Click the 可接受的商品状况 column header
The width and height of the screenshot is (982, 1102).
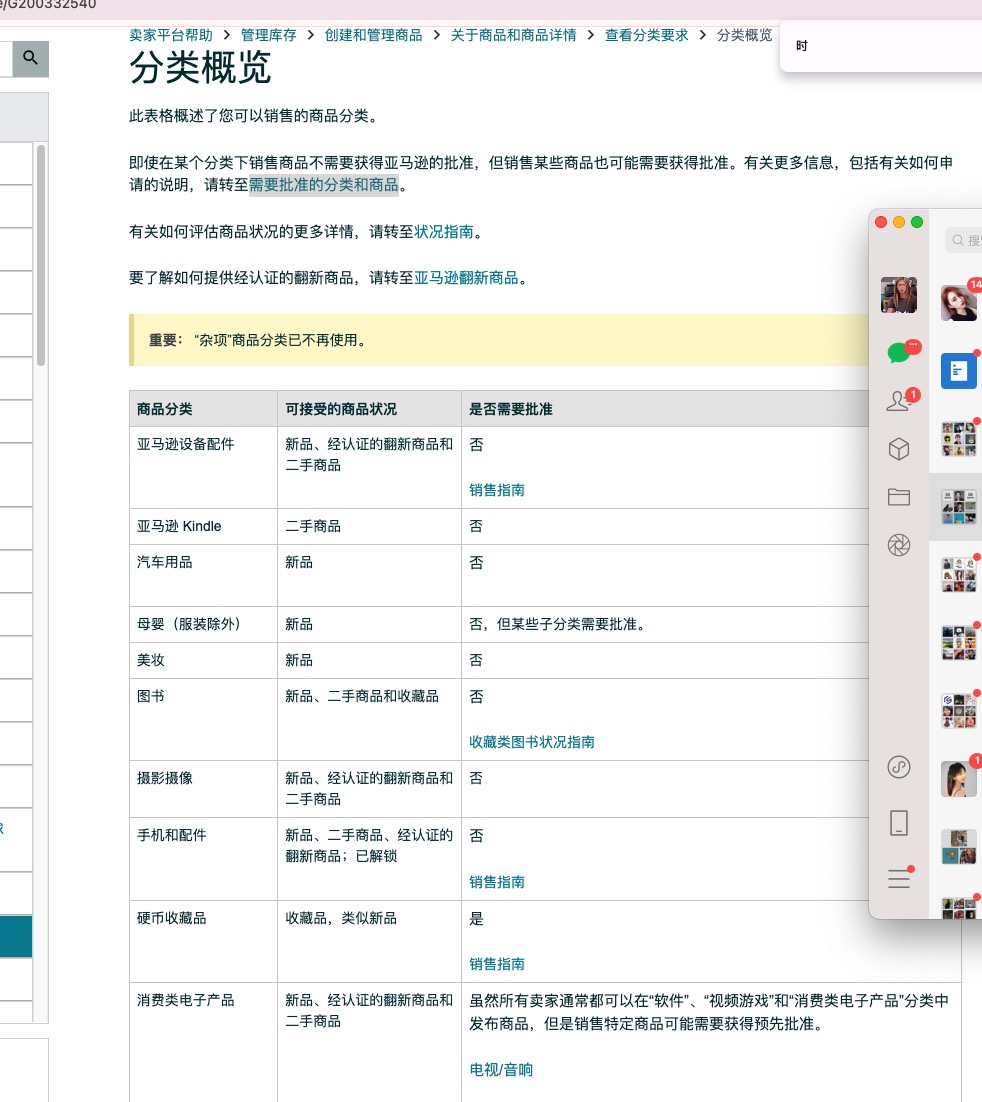tap(369, 409)
